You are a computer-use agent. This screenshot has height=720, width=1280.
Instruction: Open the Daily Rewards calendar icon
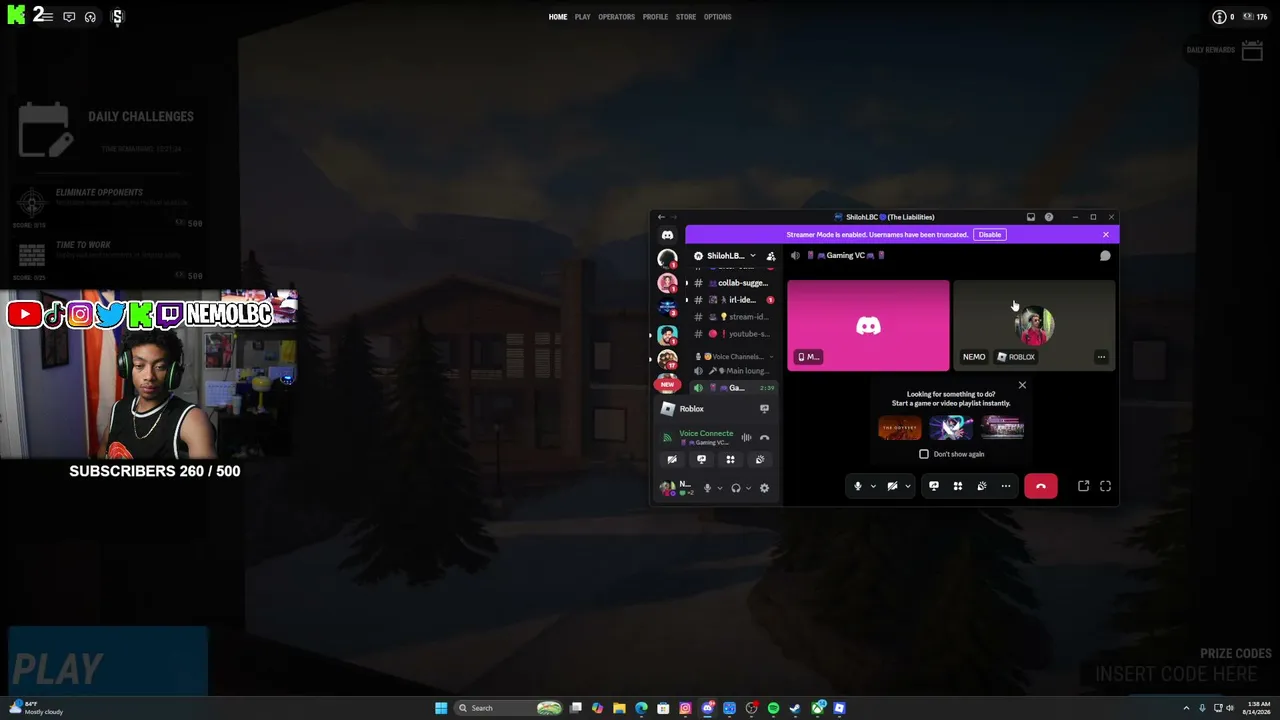(x=1252, y=50)
